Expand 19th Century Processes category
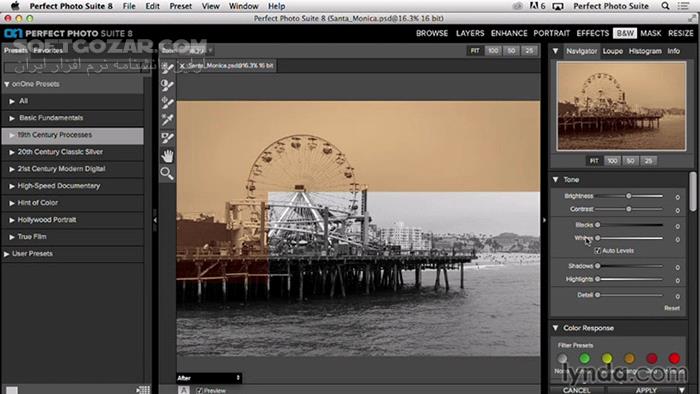This screenshot has width=700, height=394. point(12,135)
